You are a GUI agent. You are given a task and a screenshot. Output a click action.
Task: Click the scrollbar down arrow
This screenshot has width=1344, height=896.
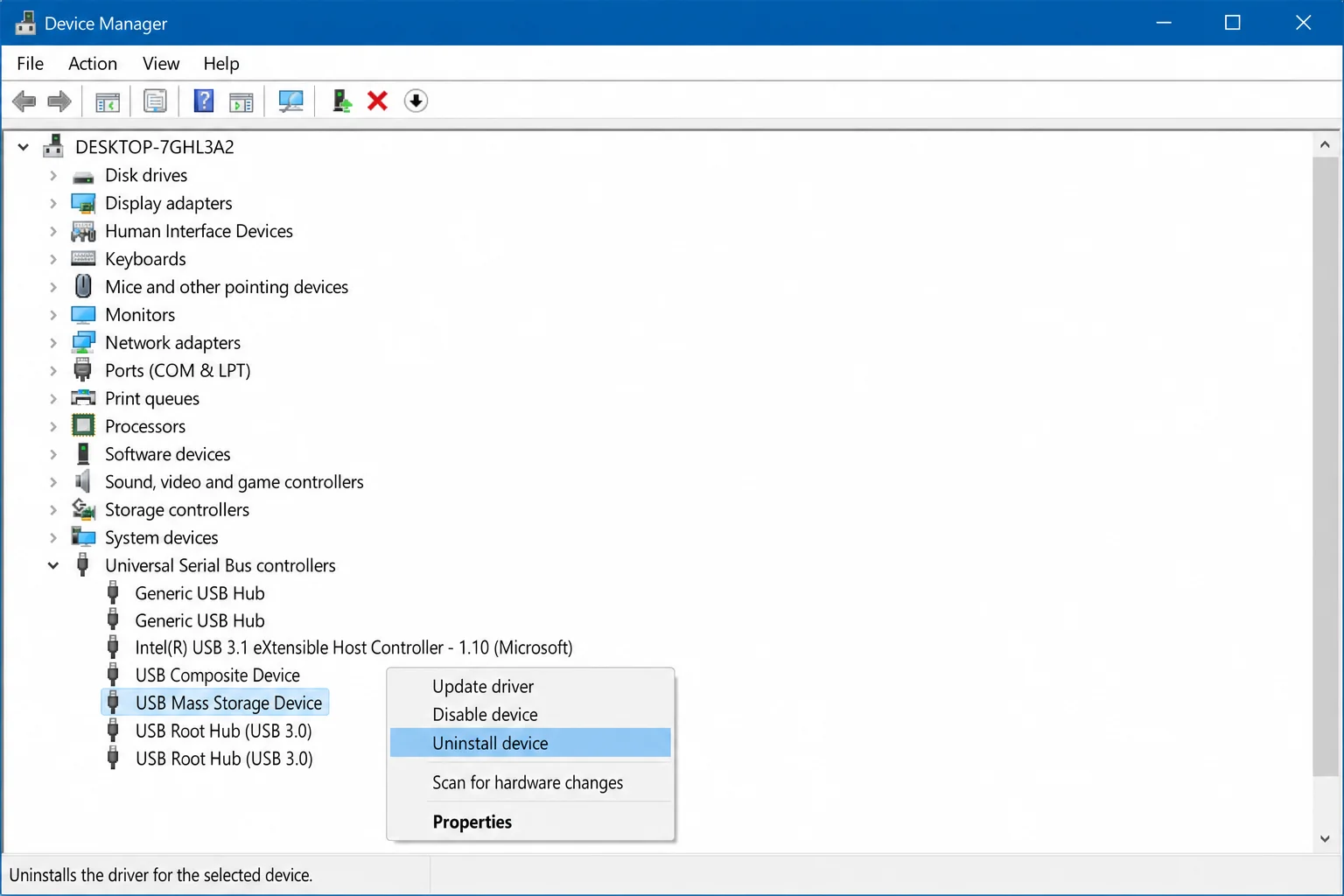click(x=1325, y=838)
